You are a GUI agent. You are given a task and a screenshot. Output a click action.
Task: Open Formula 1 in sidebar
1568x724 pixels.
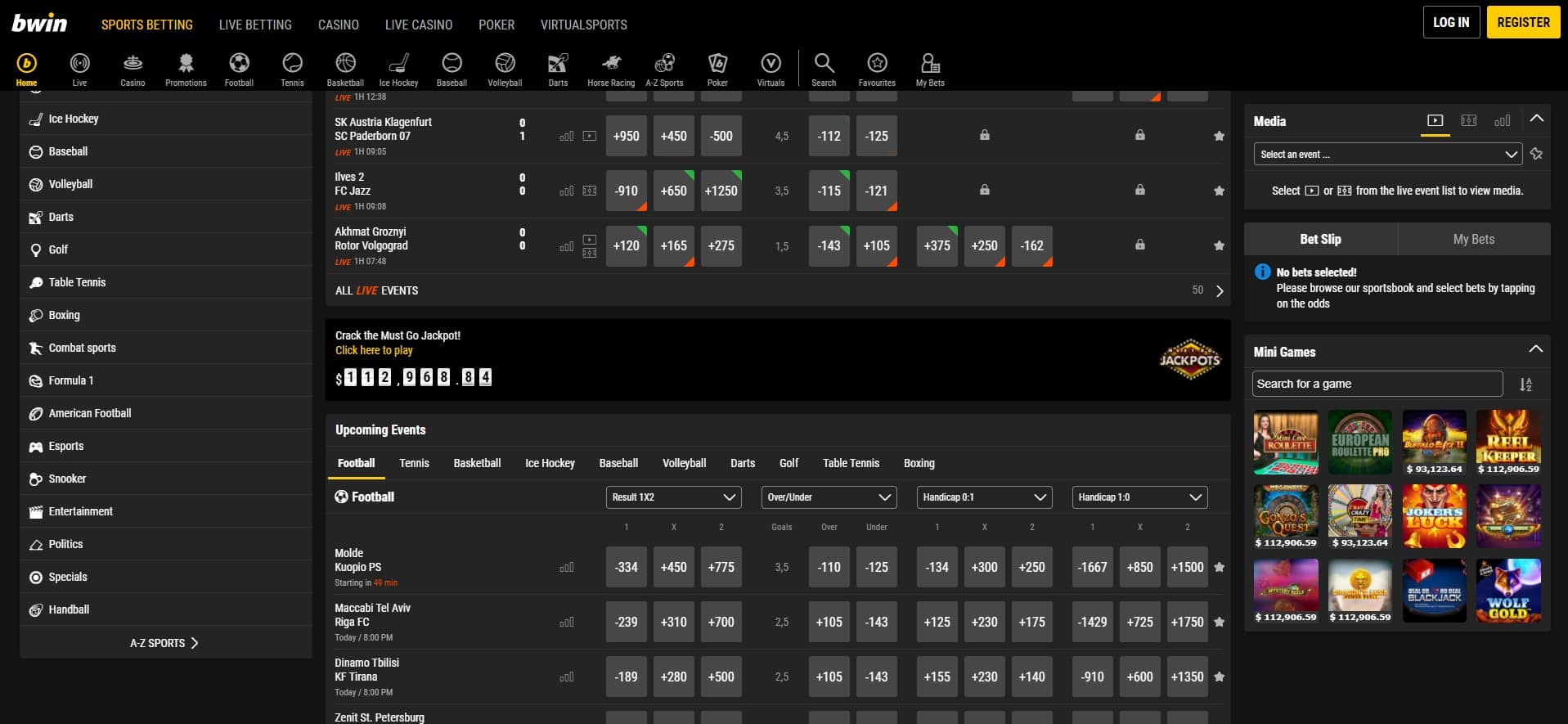click(165, 380)
